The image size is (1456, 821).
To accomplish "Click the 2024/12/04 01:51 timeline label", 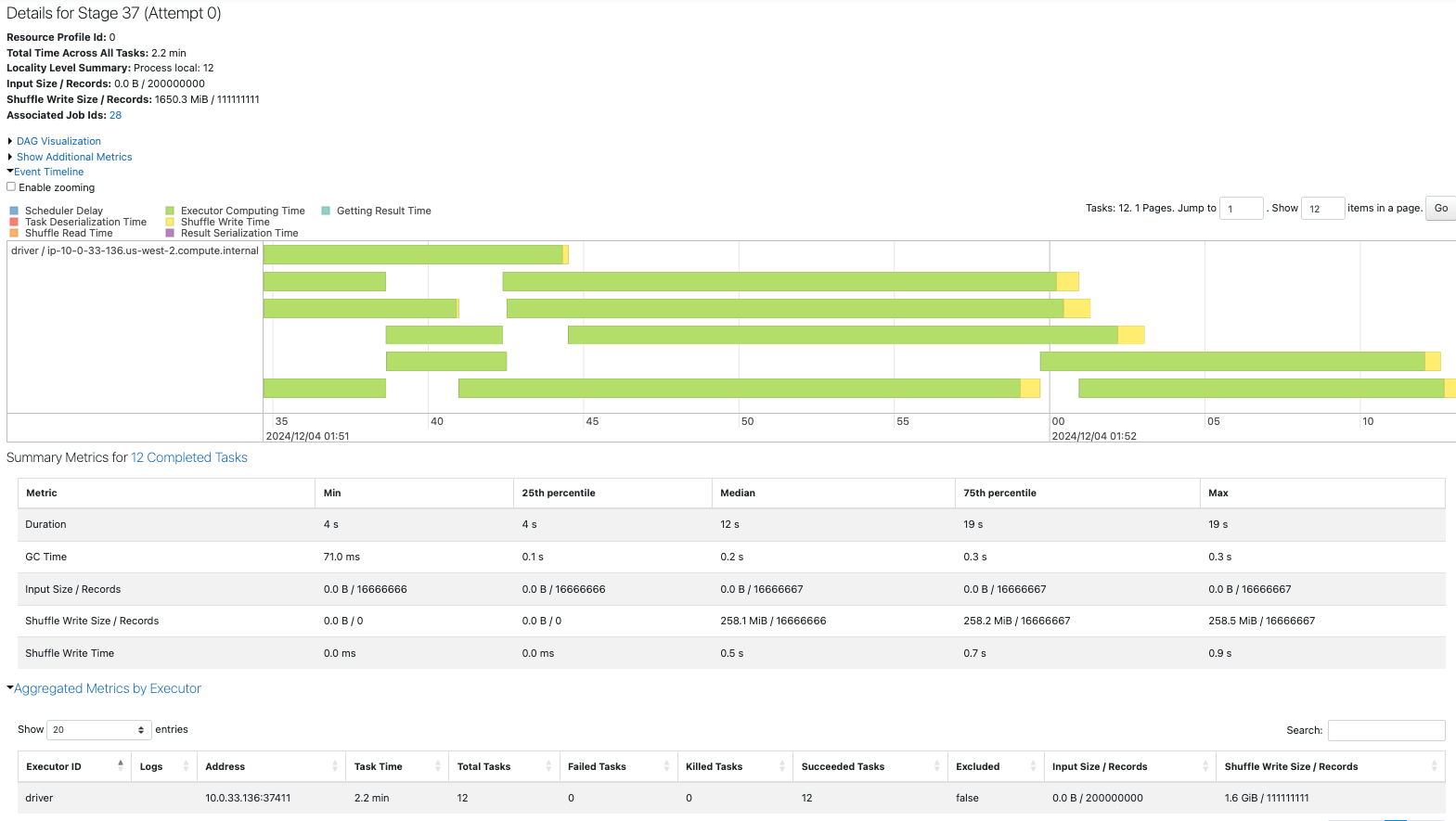I will coord(307,436).
